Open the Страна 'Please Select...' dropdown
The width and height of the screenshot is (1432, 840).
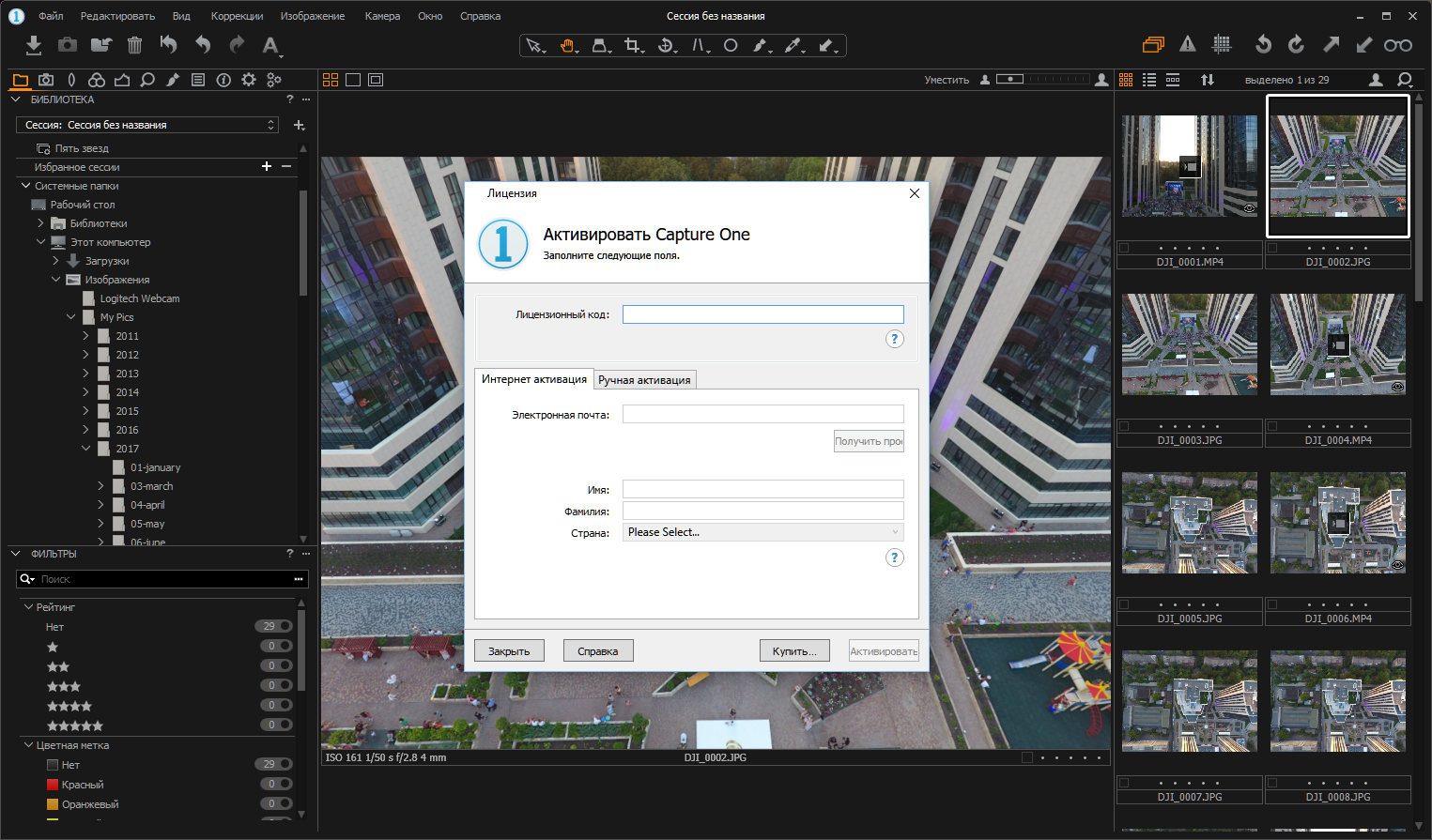pyautogui.click(x=762, y=532)
